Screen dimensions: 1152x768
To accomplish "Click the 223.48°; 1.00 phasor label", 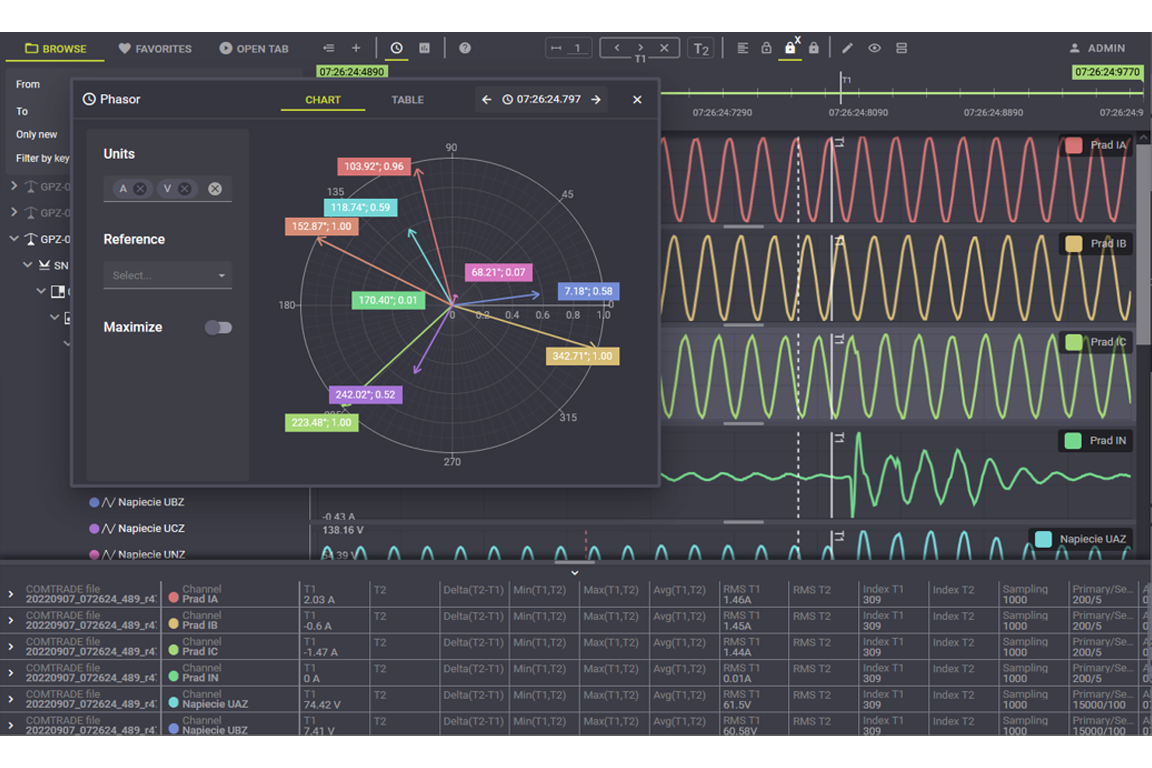I will [x=322, y=423].
